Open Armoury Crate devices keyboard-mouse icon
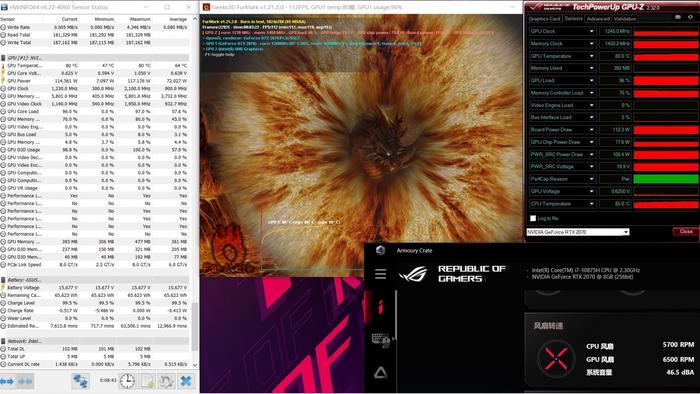The height and width of the screenshot is (394, 700). point(381,340)
